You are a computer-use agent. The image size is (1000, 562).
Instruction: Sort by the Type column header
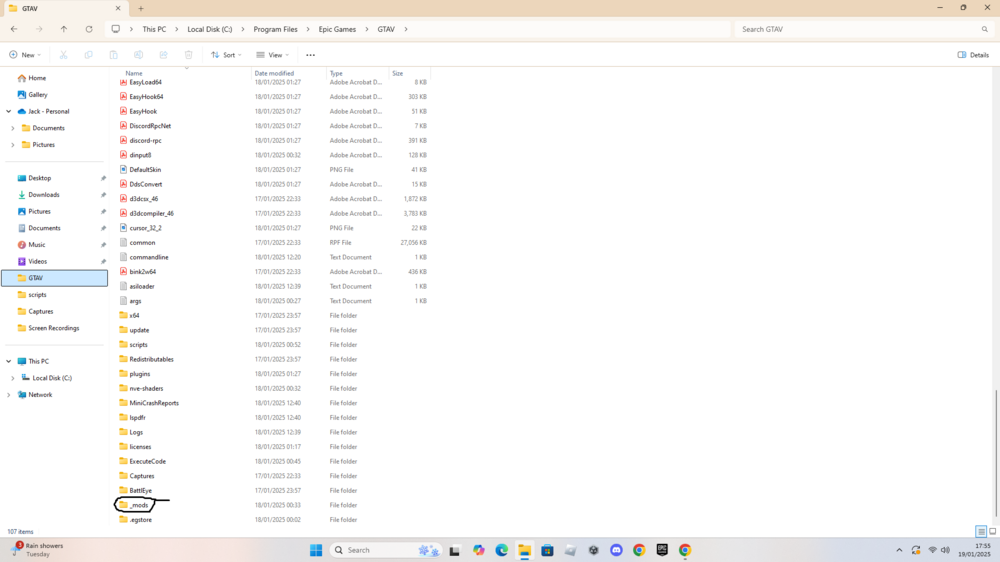click(336, 73)
